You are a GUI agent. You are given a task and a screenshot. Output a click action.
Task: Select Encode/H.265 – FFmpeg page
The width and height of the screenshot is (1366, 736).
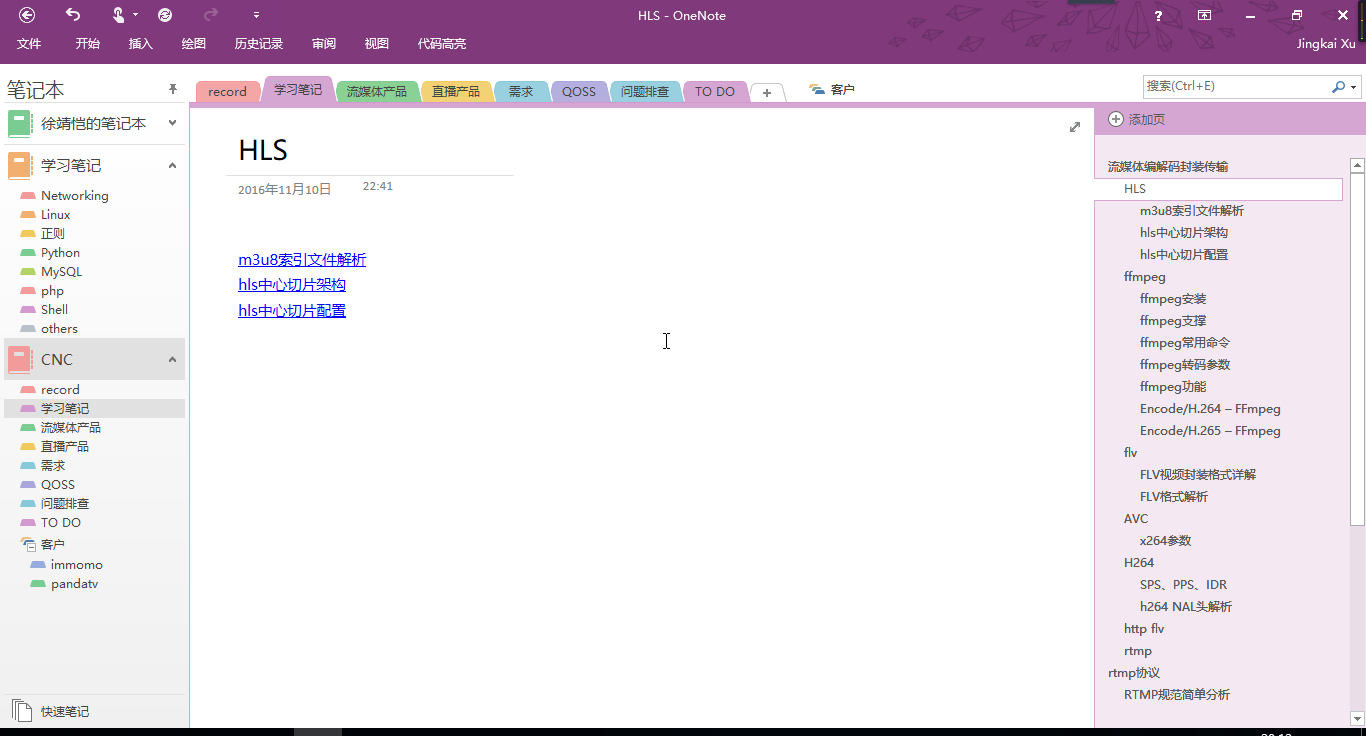(x=1210, y=431)
